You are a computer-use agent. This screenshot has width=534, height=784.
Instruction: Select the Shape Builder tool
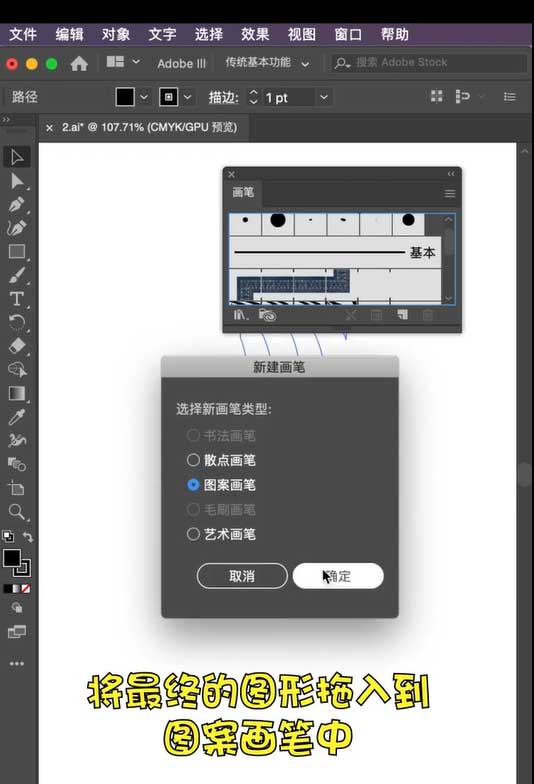coord(17,370)
